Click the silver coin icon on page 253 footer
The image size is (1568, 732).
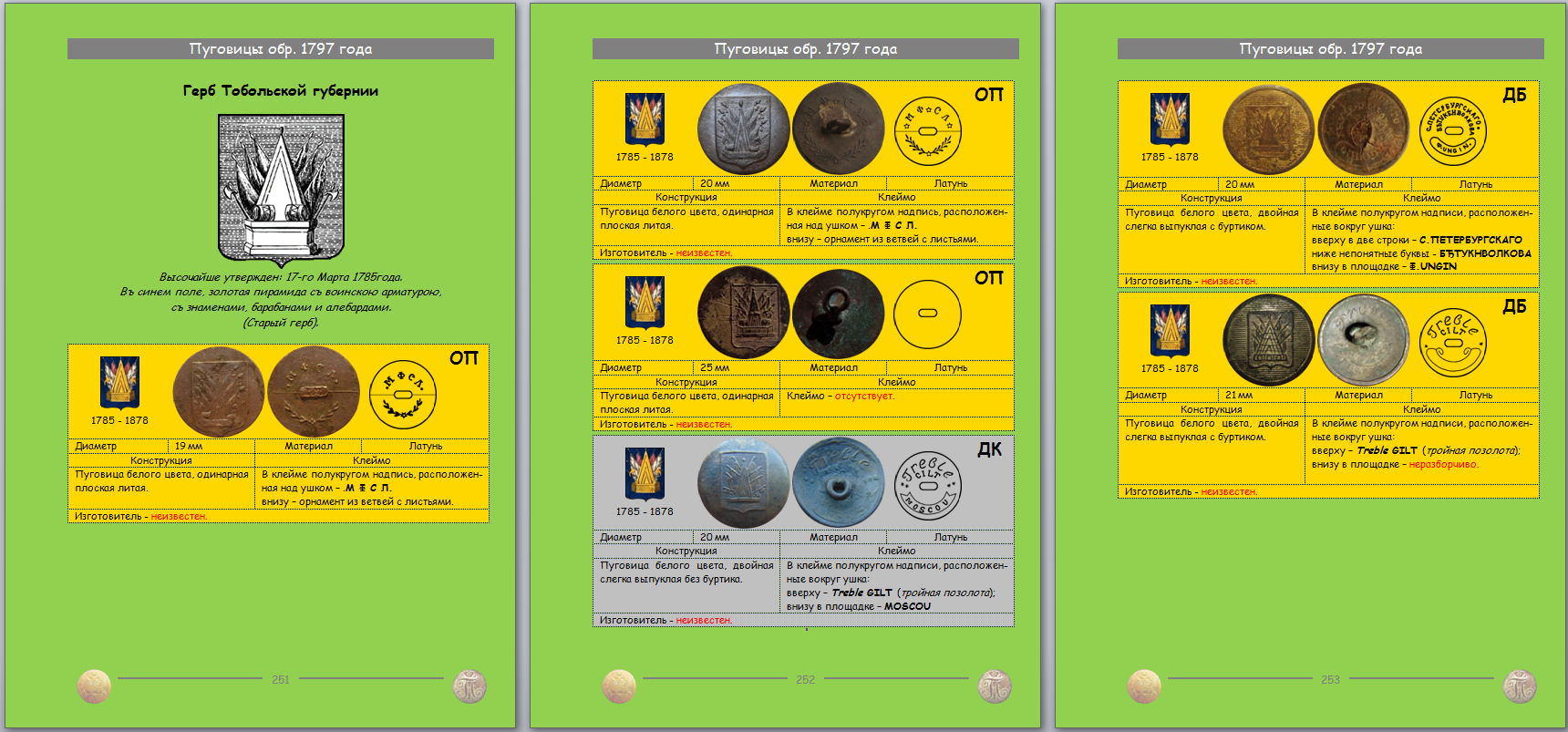tap(1520, 686)
